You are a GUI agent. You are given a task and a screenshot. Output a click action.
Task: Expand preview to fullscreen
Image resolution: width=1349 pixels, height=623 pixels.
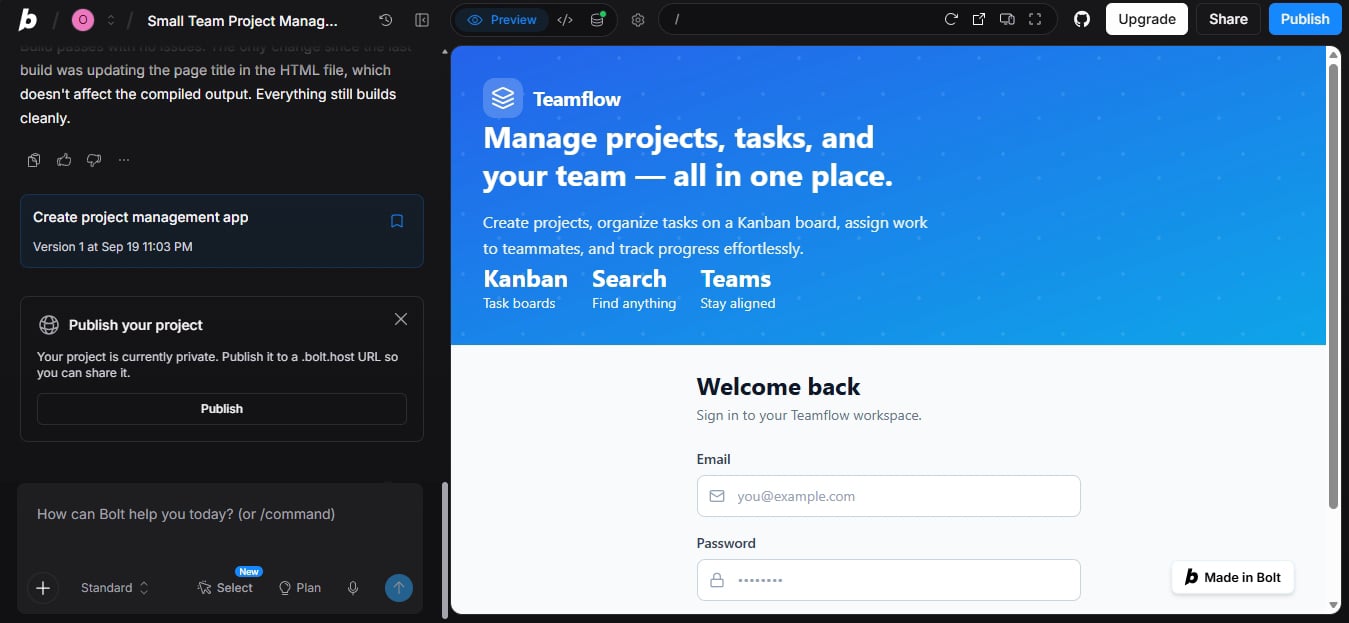click(1035, 20)
